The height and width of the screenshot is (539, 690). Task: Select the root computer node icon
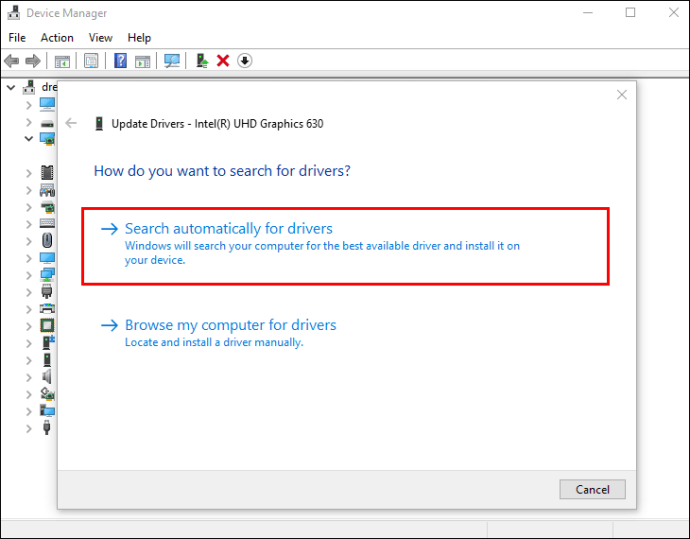[x=29, y=87]
